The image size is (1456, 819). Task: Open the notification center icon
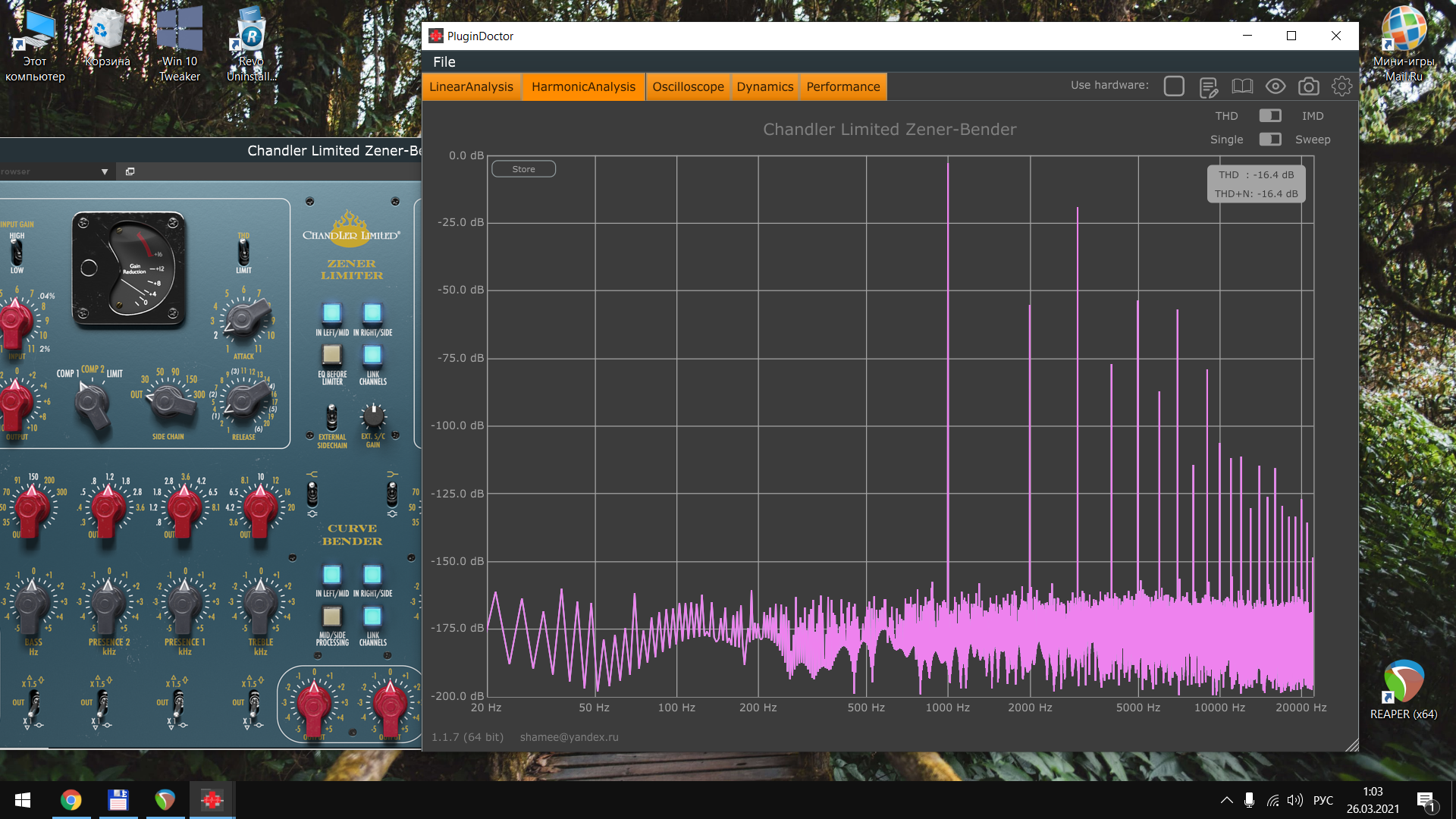tap(1426, 800)
